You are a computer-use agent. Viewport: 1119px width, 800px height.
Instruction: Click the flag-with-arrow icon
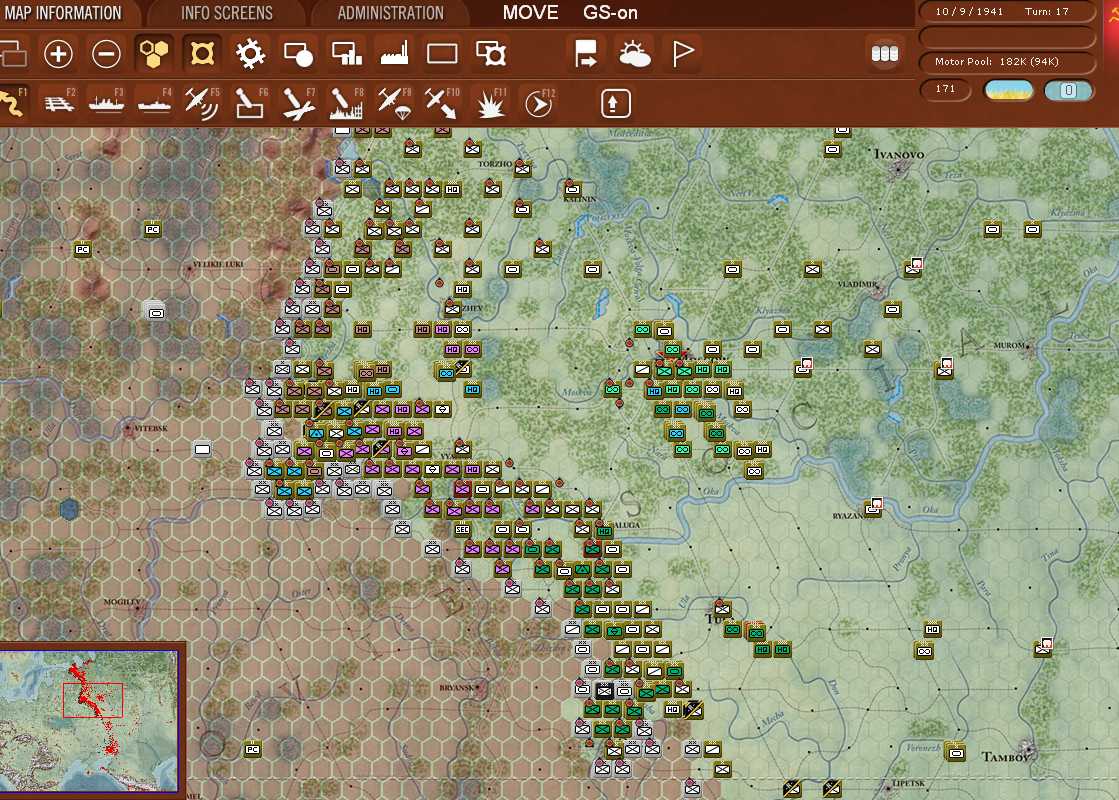coord(586,54)
